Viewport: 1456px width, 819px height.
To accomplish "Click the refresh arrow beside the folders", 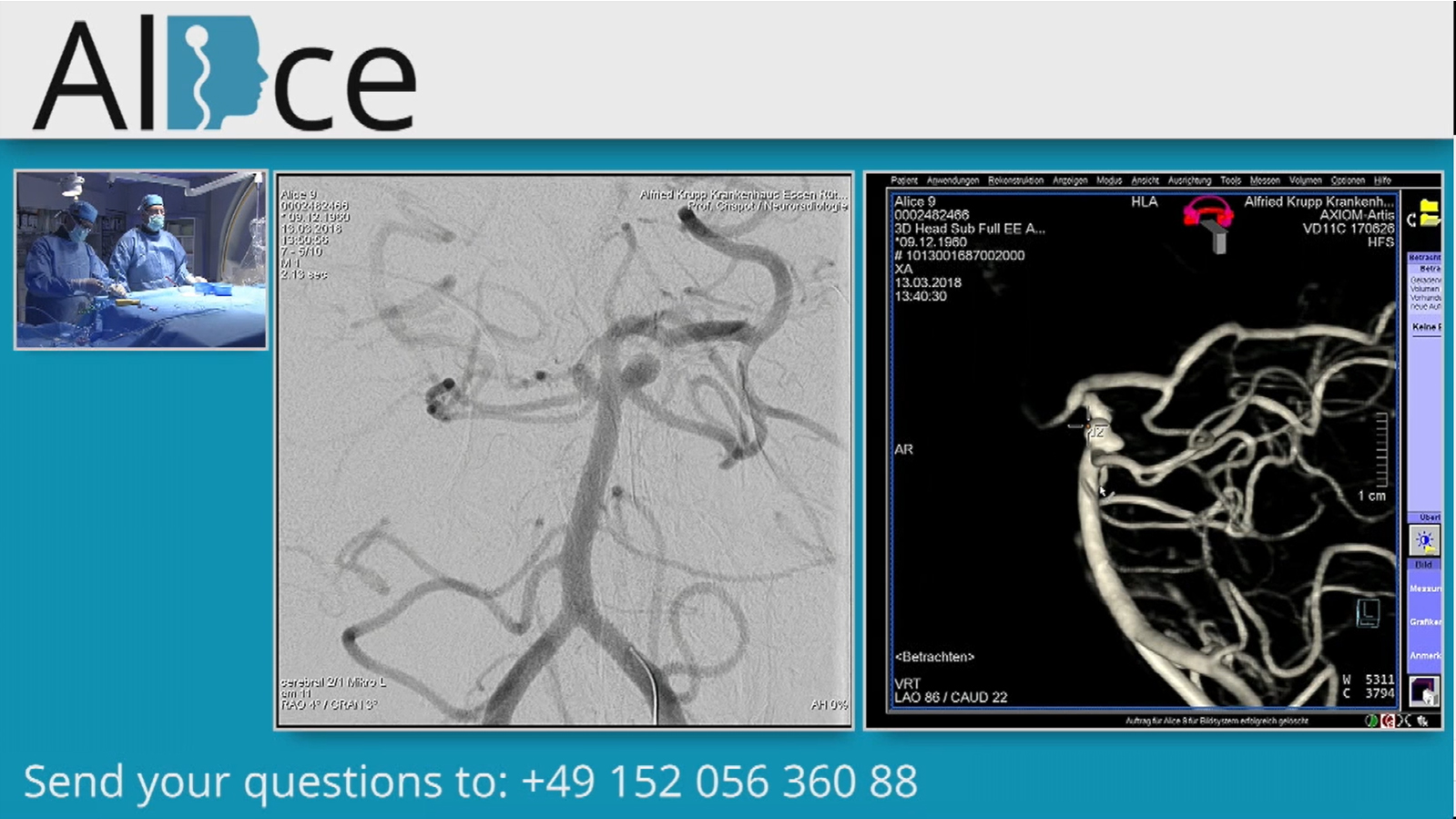I will coord(1411,220).
